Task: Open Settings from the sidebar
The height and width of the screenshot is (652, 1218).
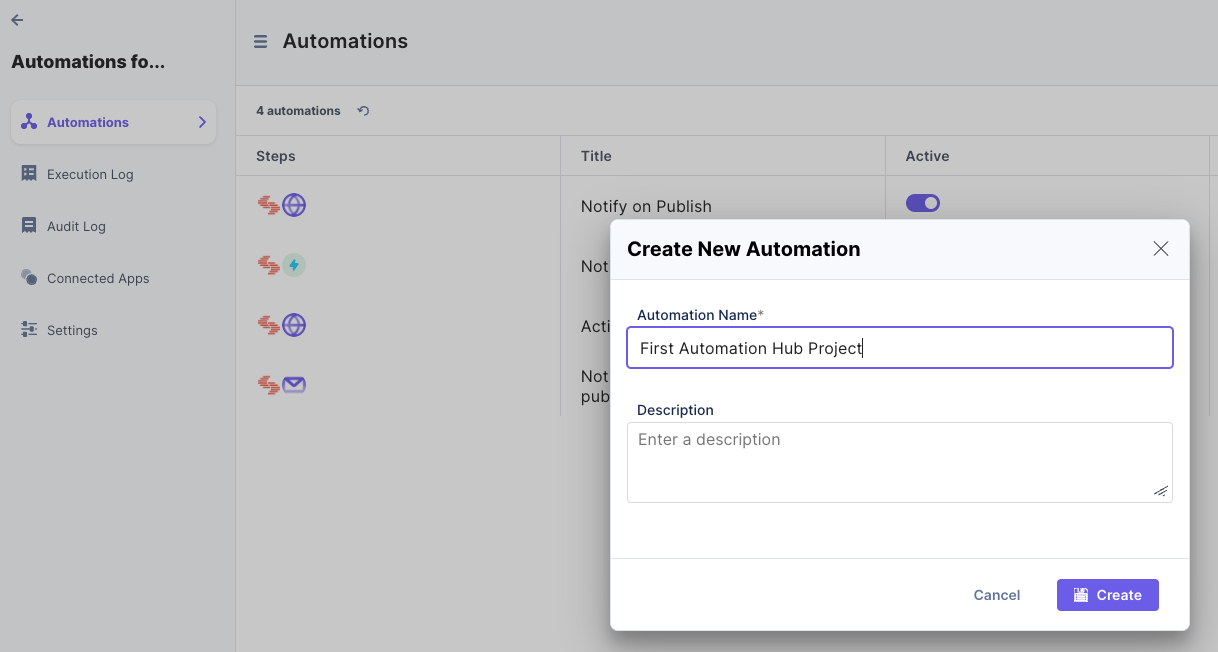Action: (72, 330)
